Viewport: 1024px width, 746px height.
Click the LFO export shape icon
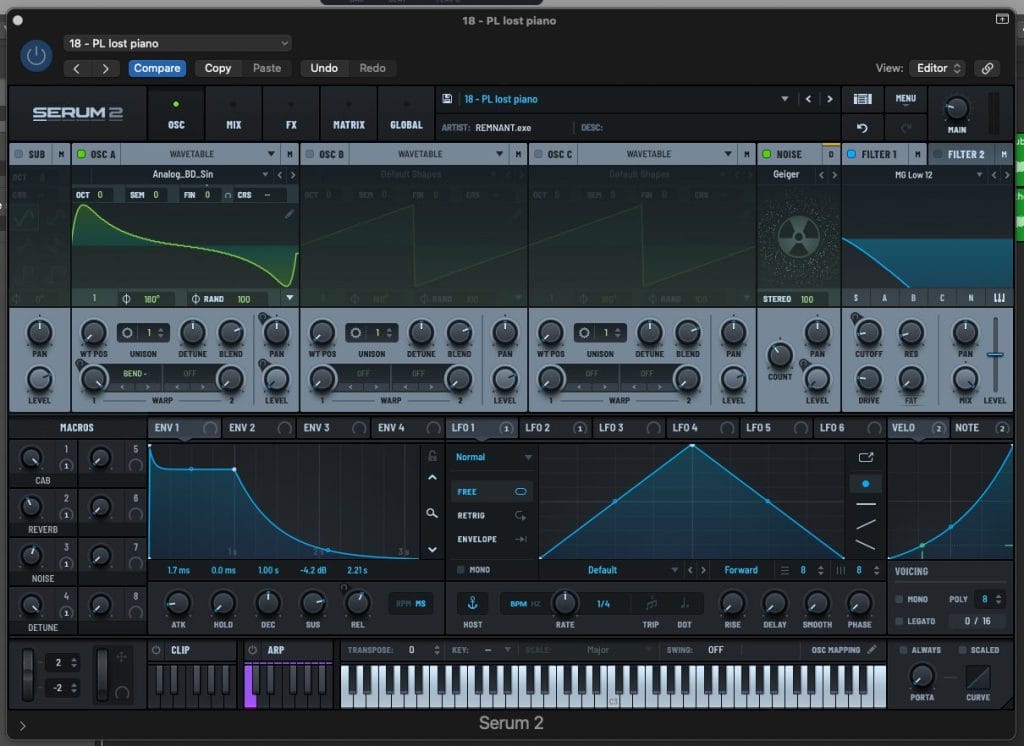tap(866, 457)
